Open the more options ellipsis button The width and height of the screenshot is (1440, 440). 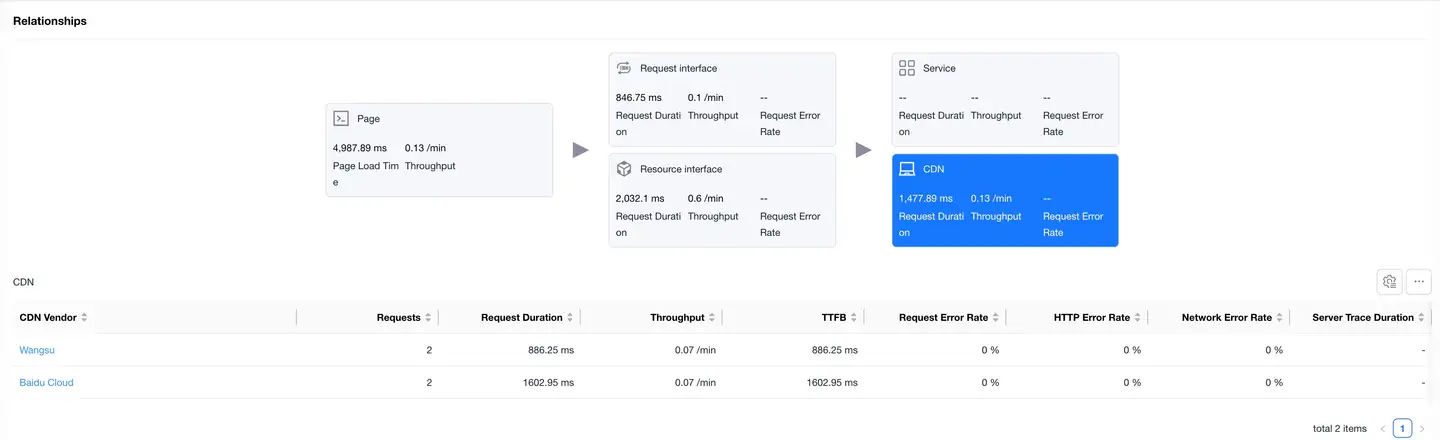[1418, 282]
